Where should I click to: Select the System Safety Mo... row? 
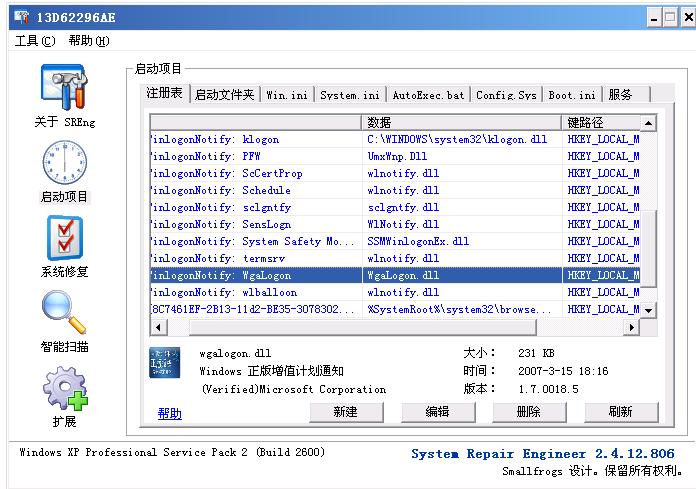395,241
